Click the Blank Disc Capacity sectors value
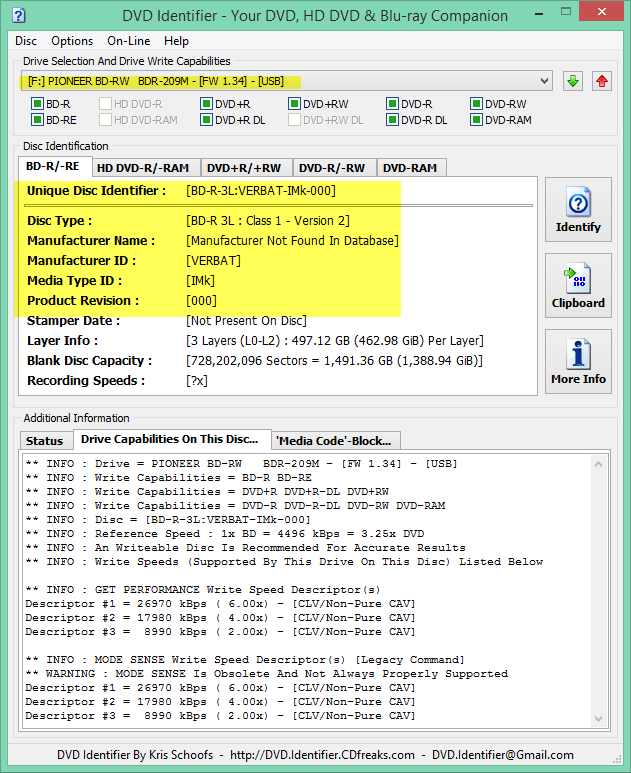Image resolution: width=631 pixels, height=773 pixels. (x=334, y=361)
